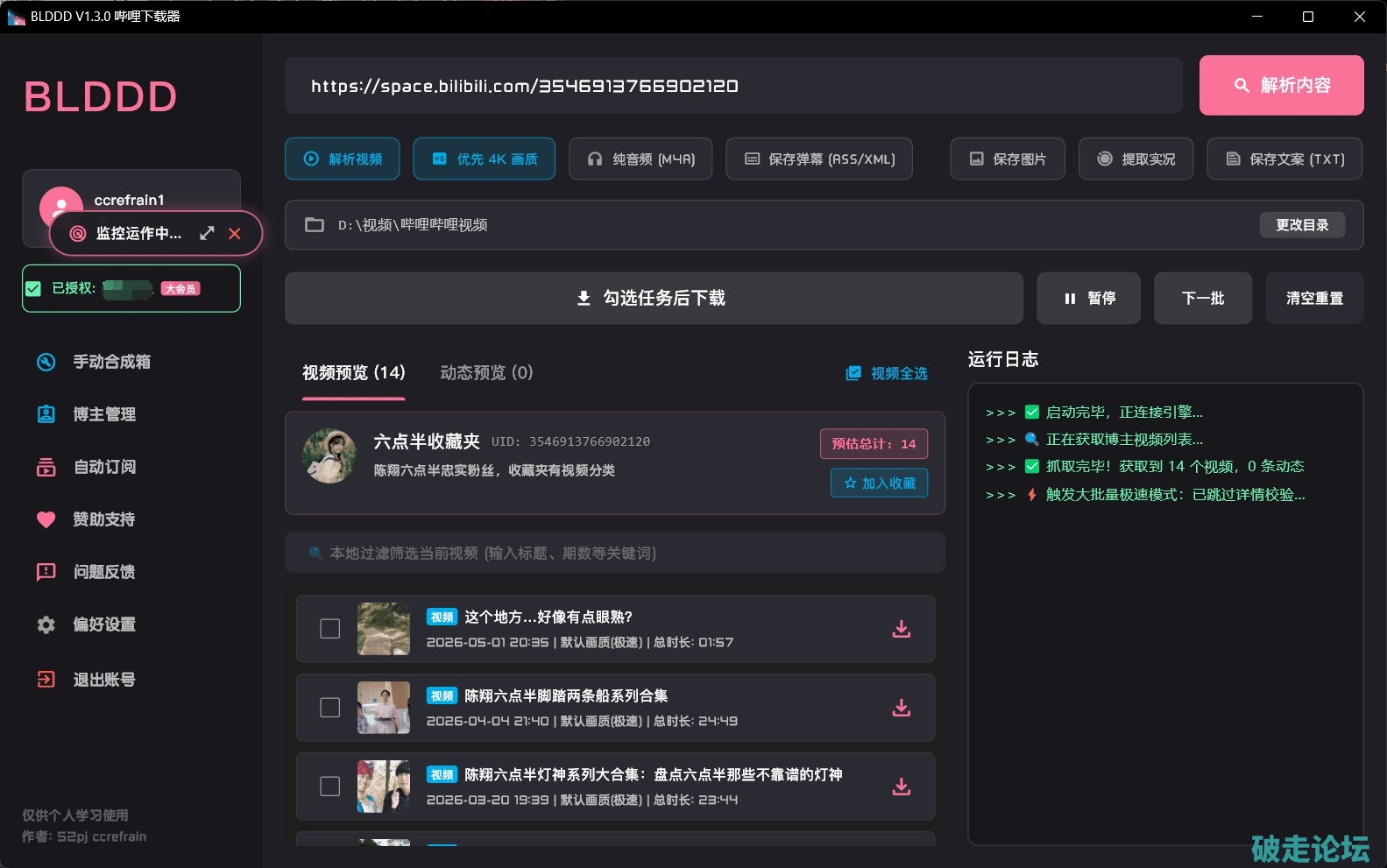Expand the 监控运作中 monitor popup
This screenshot has width=1387, height=868.
pos(207,233)
